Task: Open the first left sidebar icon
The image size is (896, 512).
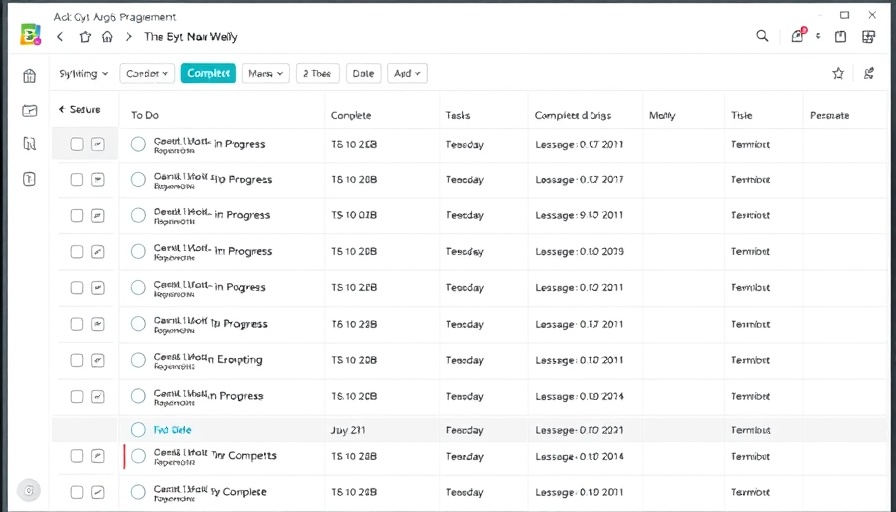Action: coord(30,75)
